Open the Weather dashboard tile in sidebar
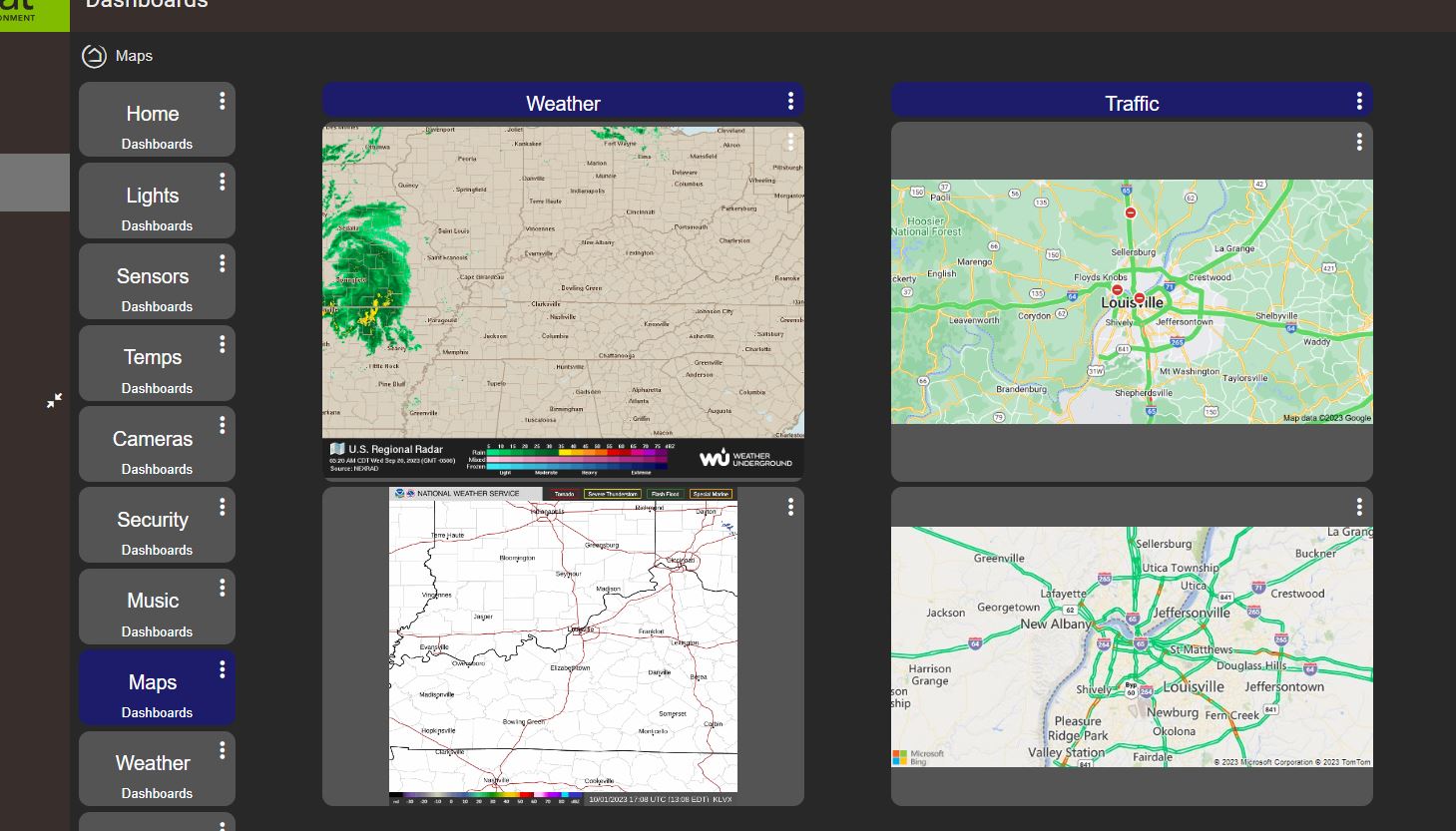Screen dimensions: 1456x831 coord(157,768)
